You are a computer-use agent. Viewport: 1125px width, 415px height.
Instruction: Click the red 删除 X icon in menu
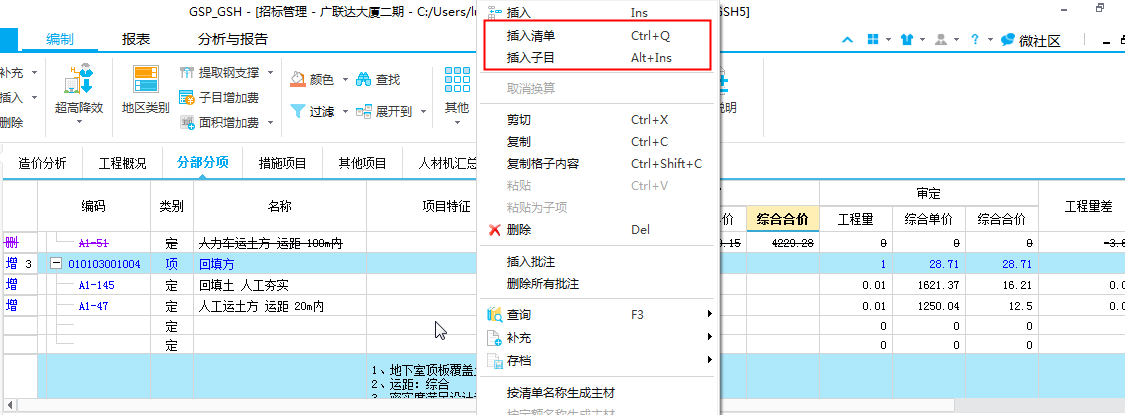tap(494, 230)
